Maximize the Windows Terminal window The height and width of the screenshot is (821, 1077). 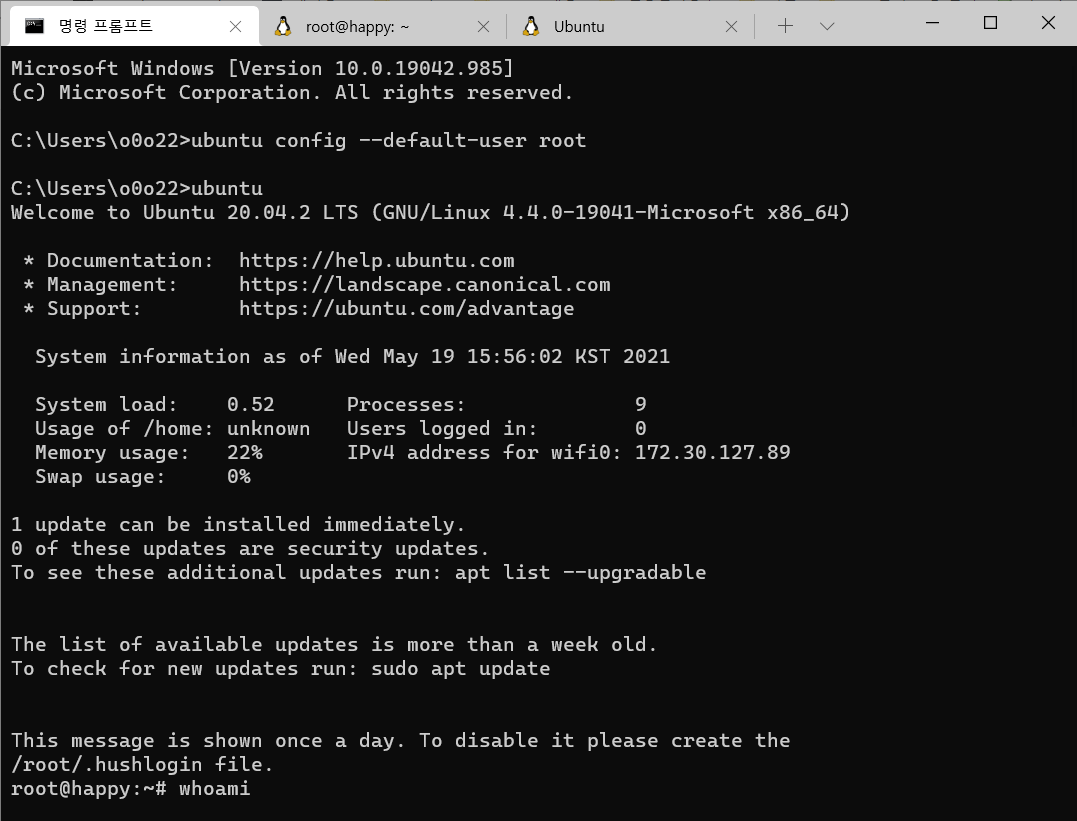pos(990,23)
